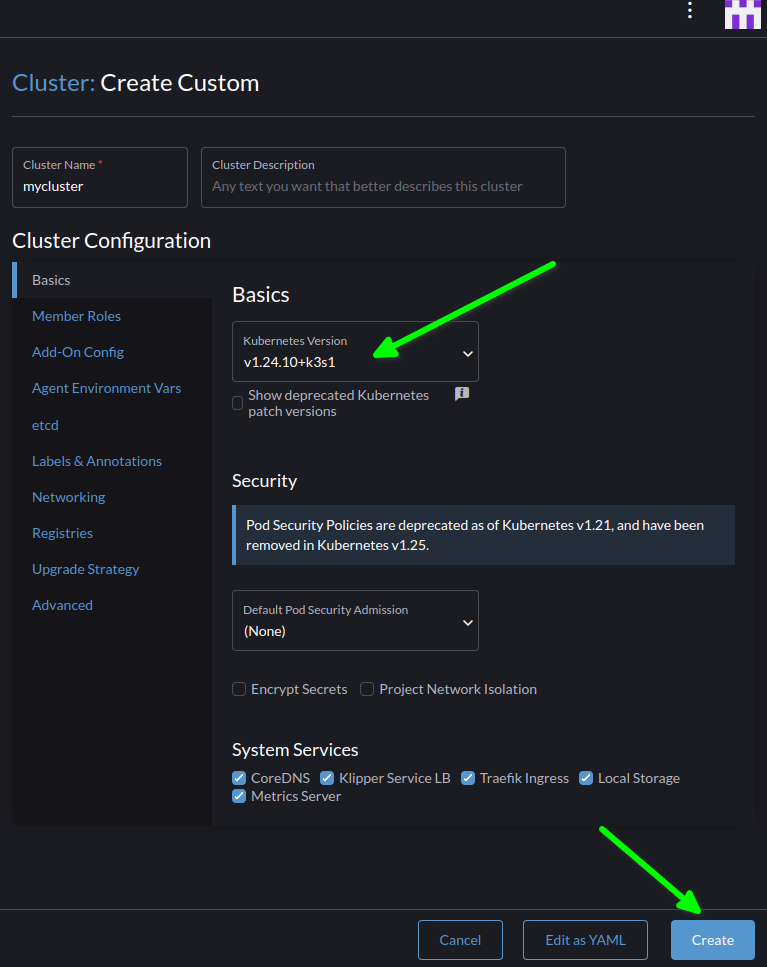
Task: Uncheck Klipper Service LB
Action: (327, 777)
